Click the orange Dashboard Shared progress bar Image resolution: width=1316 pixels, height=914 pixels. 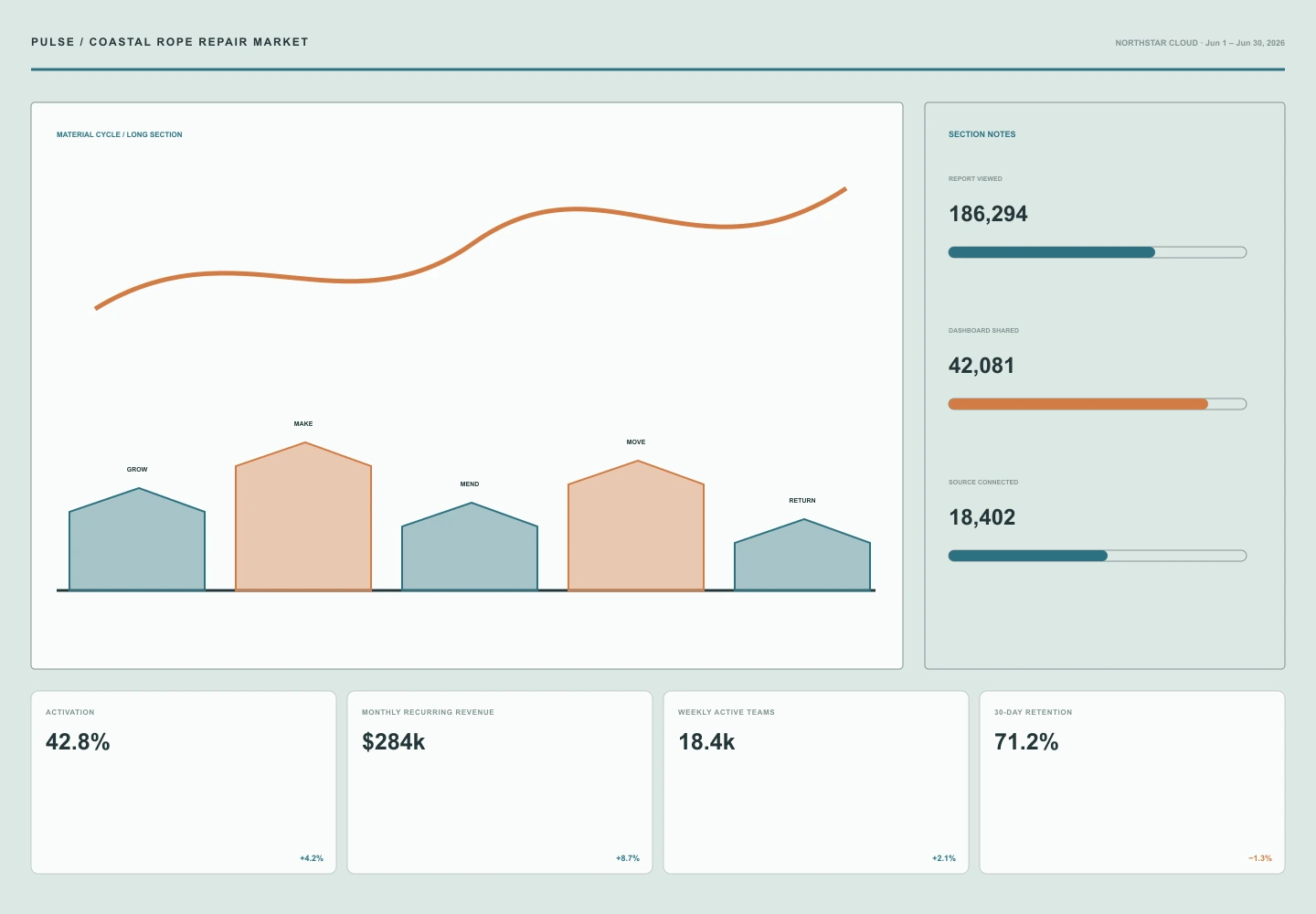(1098, 404)
